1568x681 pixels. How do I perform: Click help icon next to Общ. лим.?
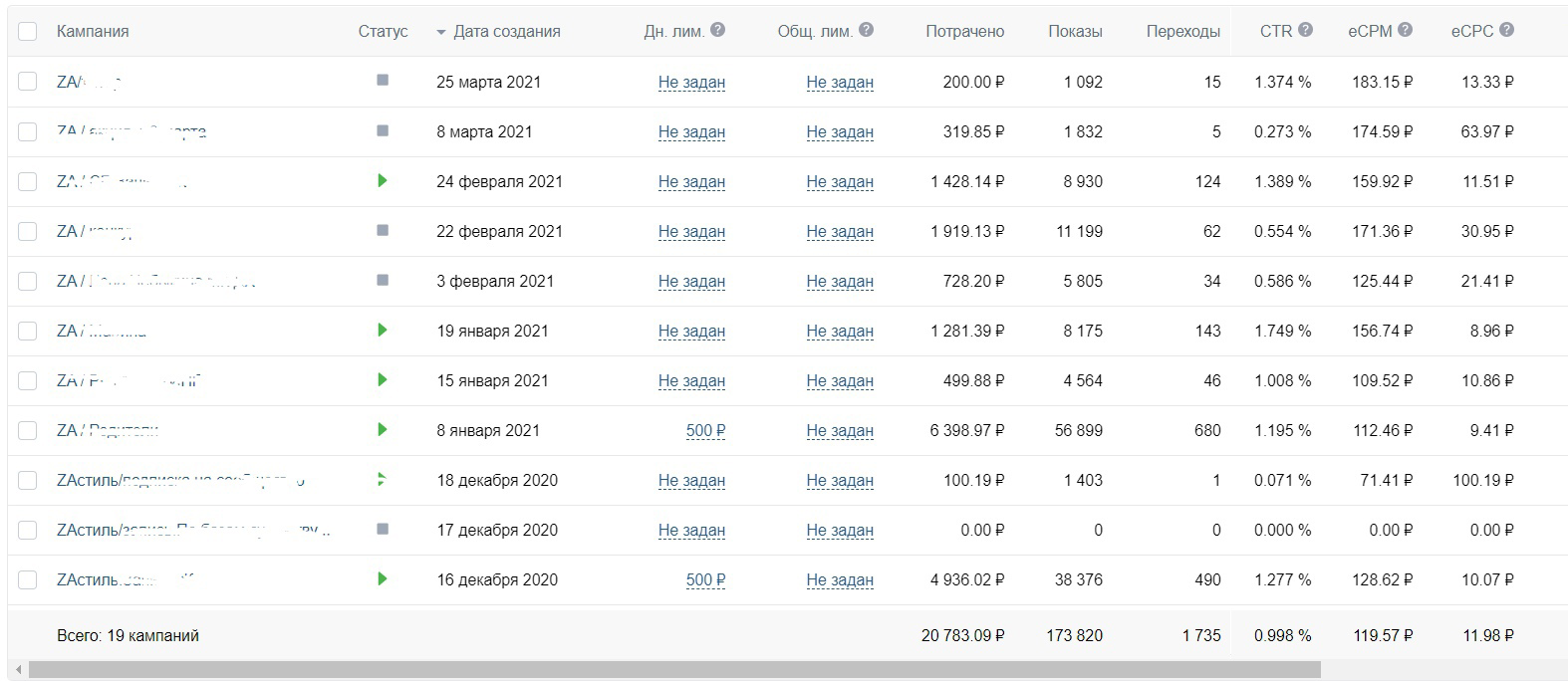click(866, 30)
